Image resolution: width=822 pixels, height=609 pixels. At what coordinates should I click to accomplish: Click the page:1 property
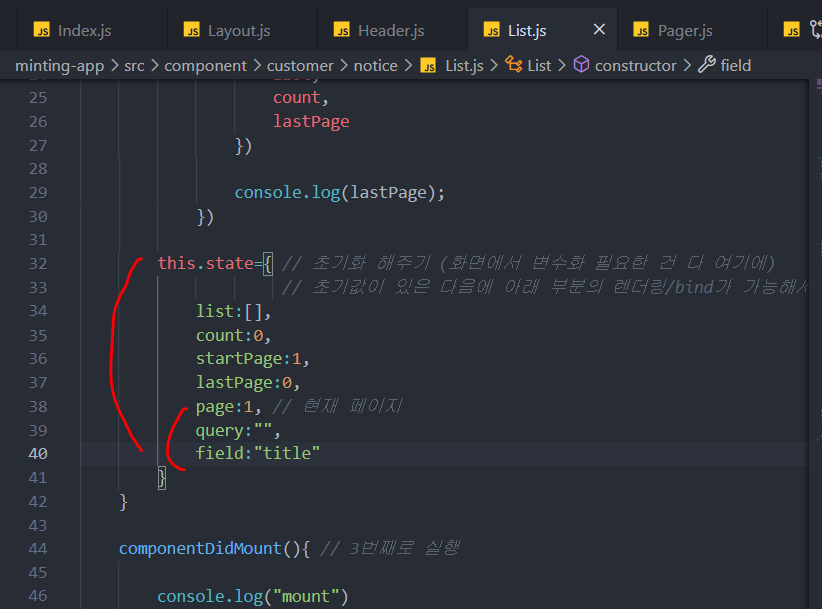tap(229, 406)
